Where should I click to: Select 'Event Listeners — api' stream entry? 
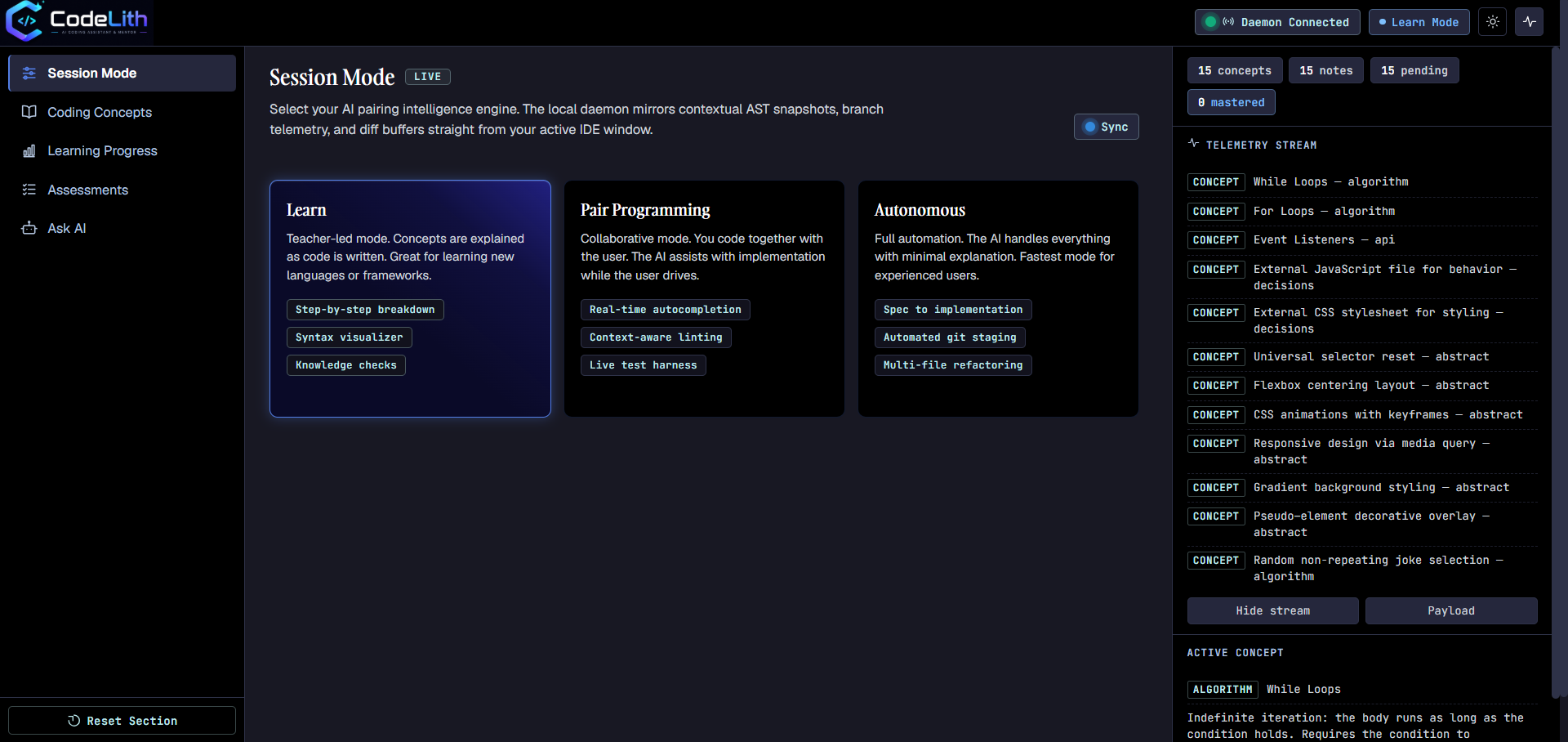1362,240
